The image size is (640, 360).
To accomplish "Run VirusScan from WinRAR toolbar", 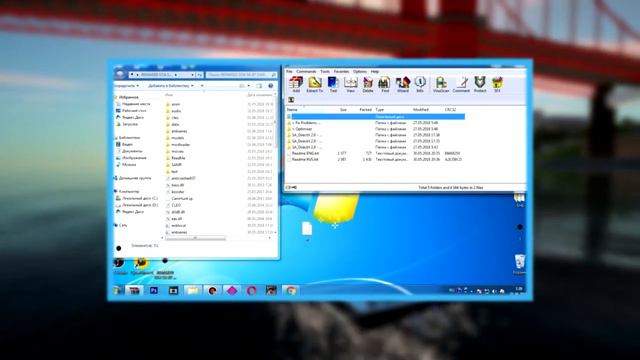I will click(x=441, y=84).
